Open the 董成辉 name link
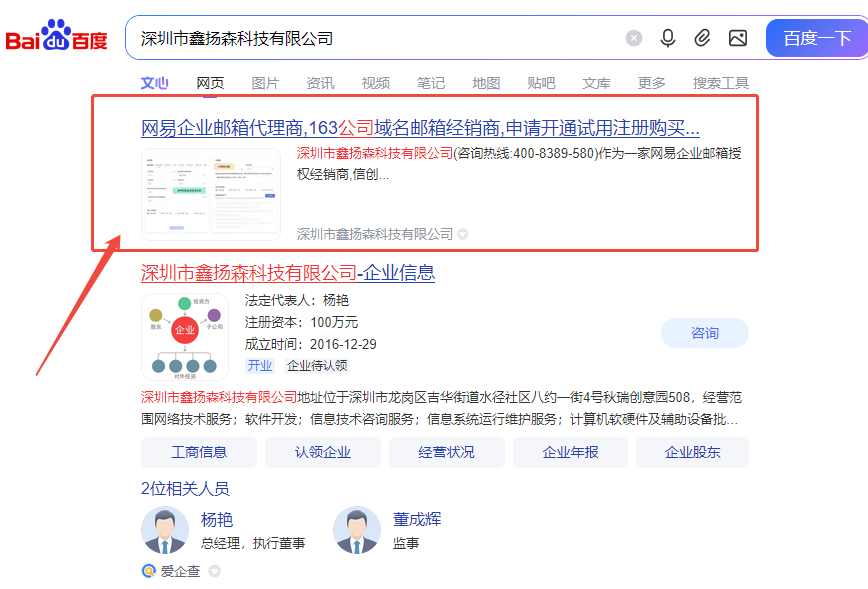 pos(417,519)
